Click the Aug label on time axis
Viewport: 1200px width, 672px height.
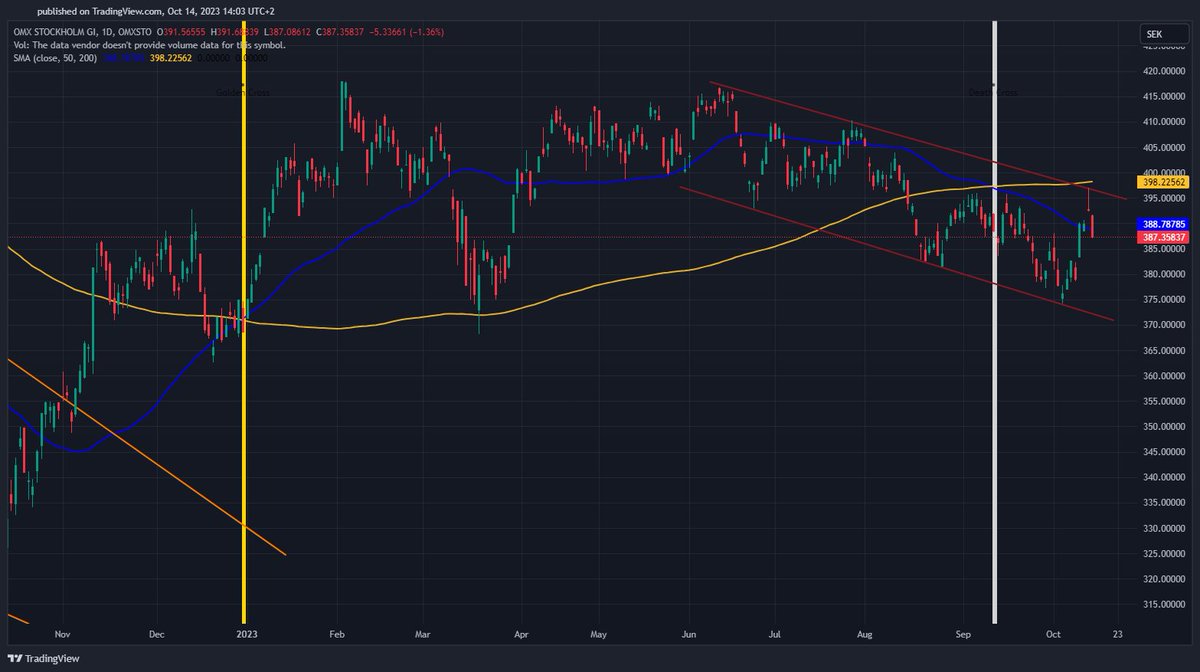(865, 634)
